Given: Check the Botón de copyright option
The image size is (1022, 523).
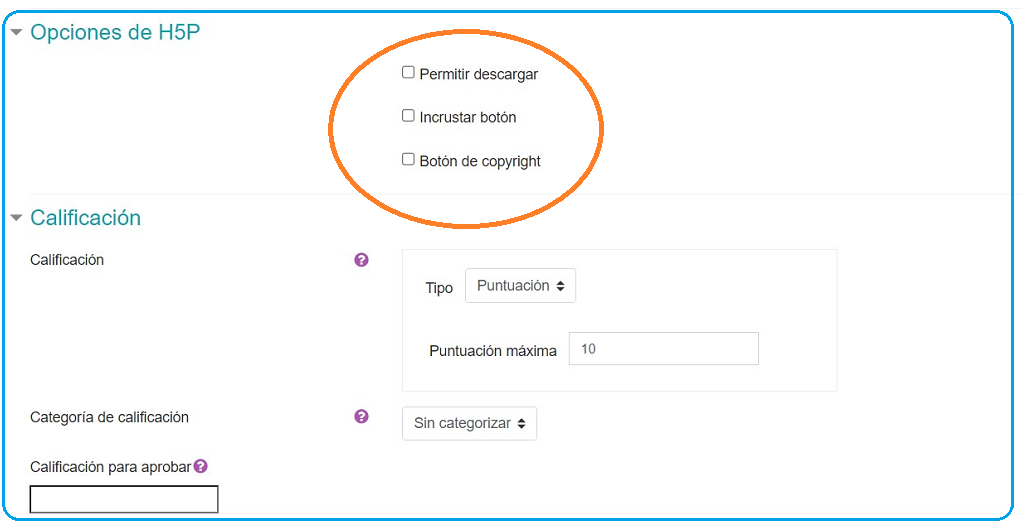Looking at the screenshot, I should point(408,159).
